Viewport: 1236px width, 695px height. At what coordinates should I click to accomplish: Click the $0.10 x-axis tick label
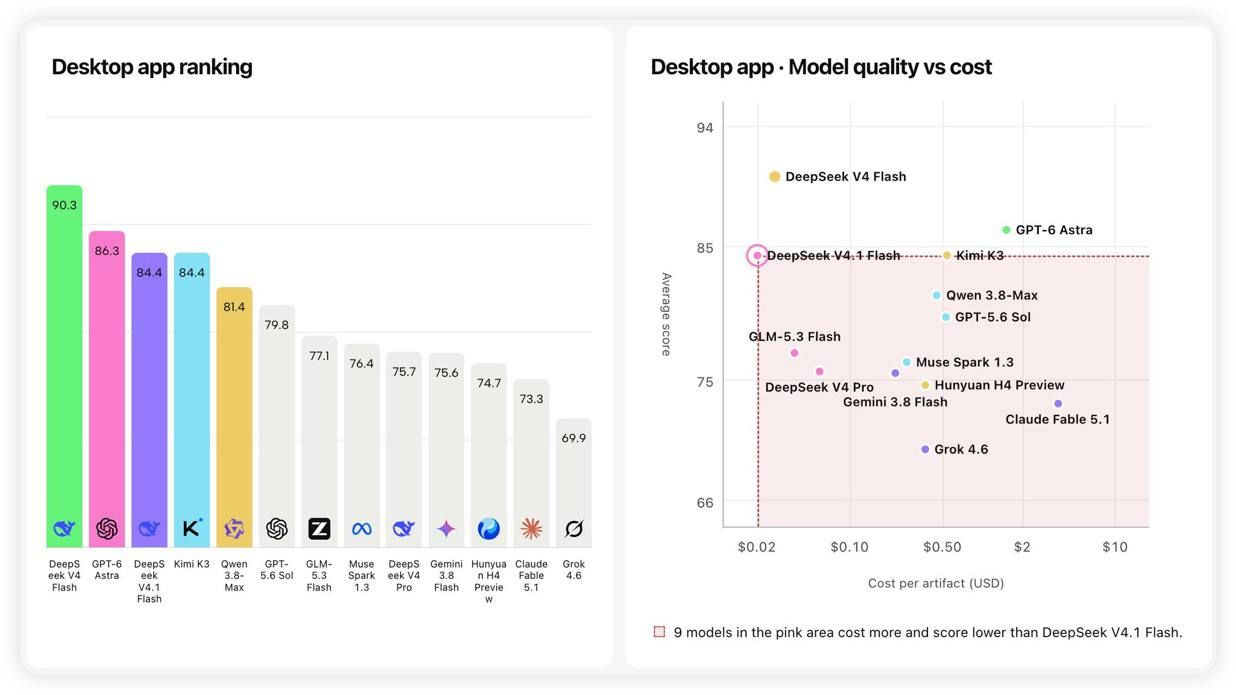[x=849, y=547]
